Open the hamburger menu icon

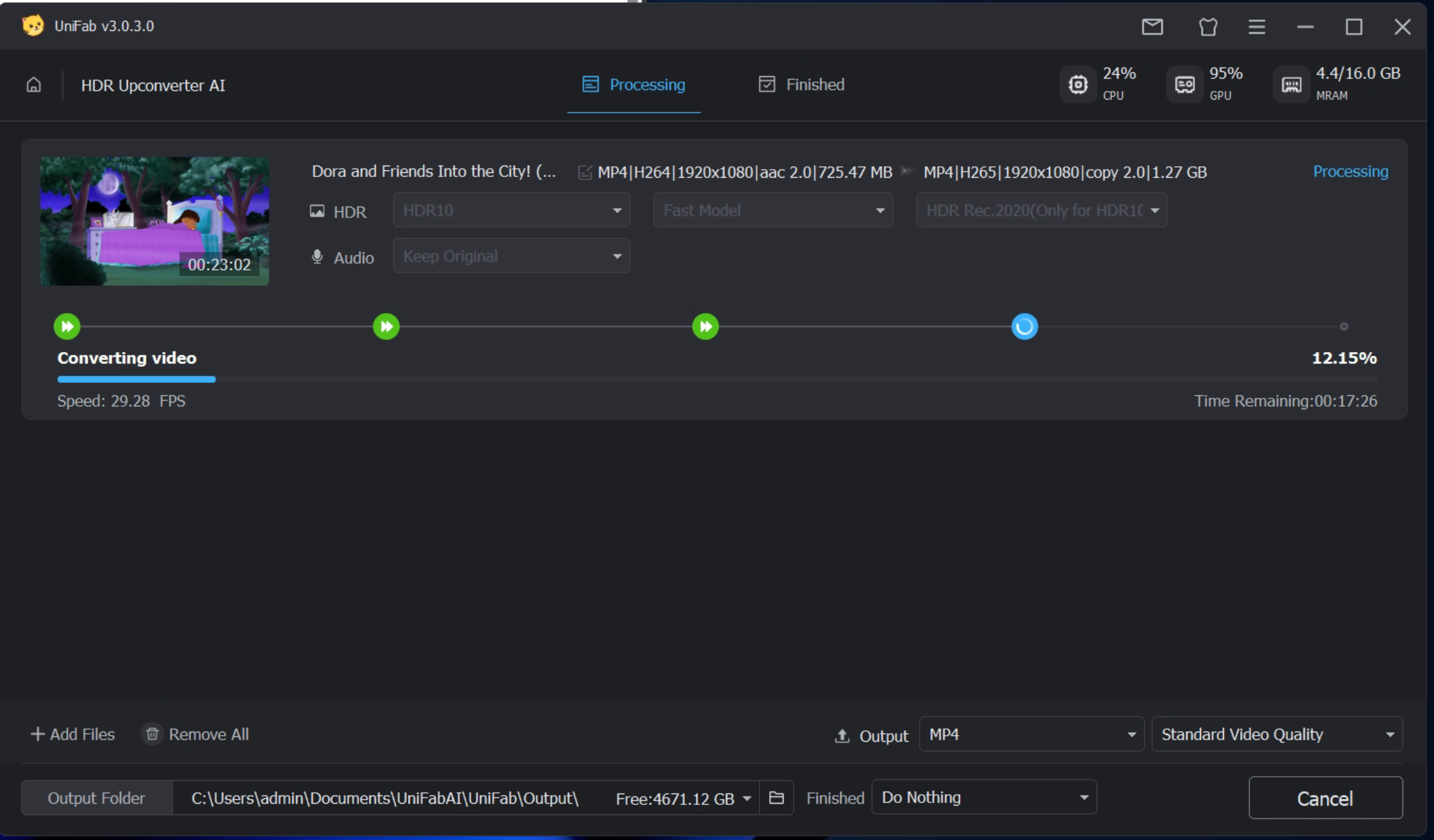pyautogui.click(x=1256, y=27)
